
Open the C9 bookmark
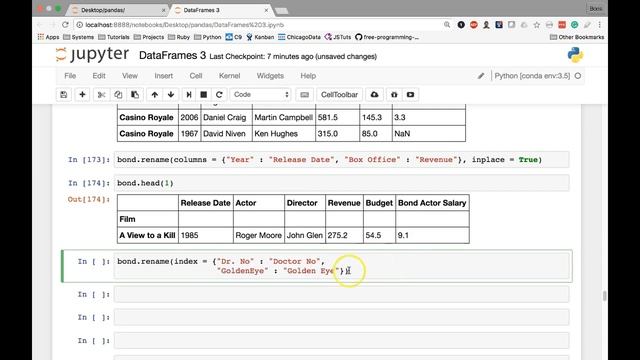click(x=234, y=37)
